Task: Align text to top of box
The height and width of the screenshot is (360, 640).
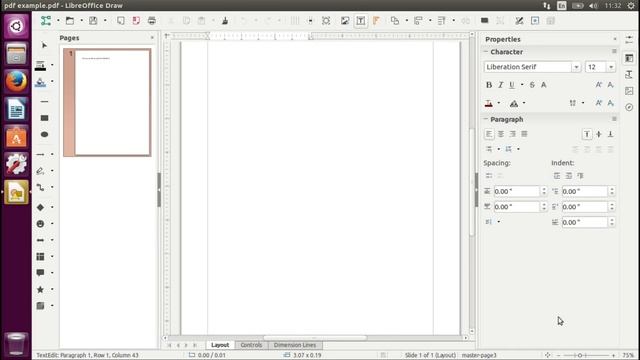Action: 587,134
